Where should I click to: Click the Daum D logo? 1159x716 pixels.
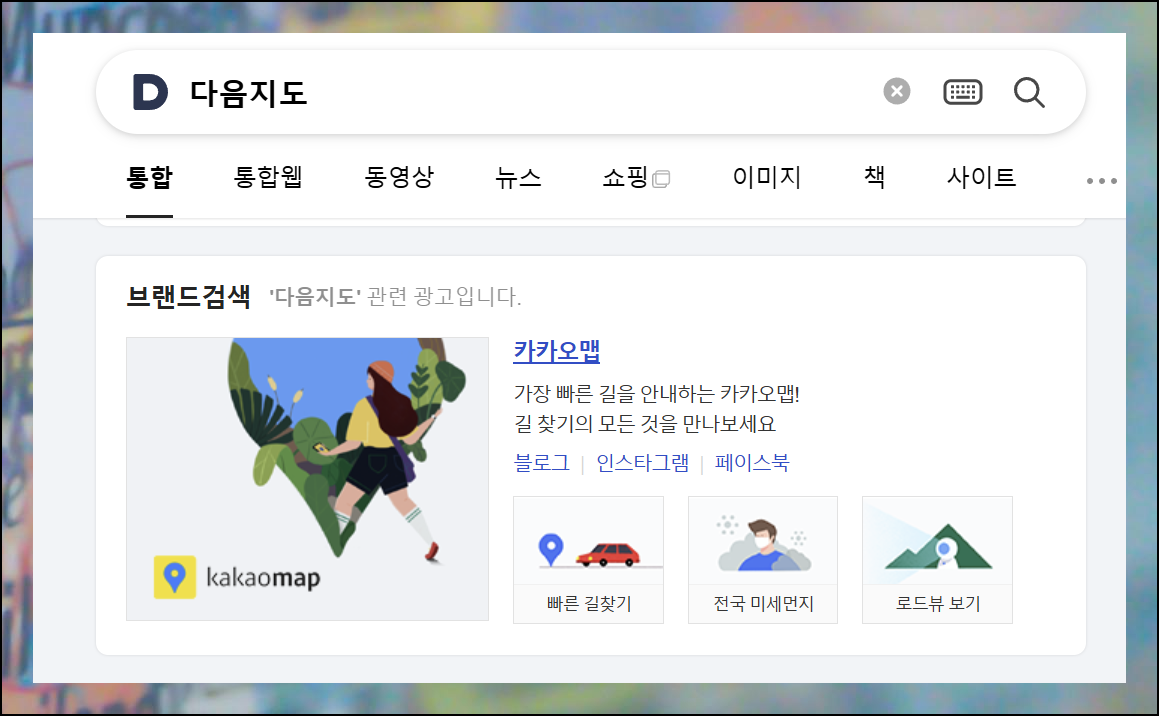point(150,92)
